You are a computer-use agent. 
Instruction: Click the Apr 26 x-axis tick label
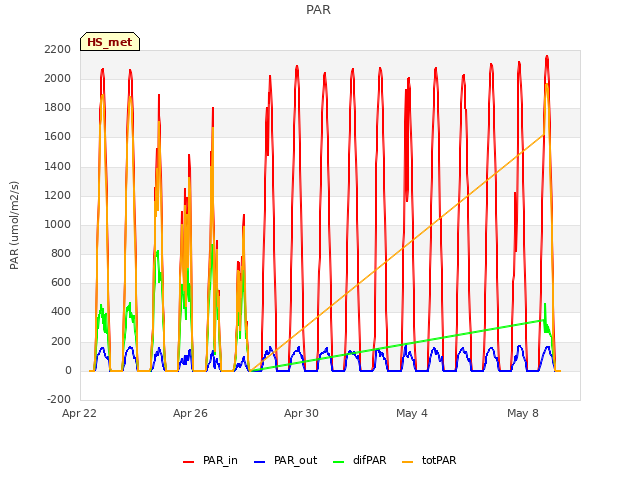[191, 413]
